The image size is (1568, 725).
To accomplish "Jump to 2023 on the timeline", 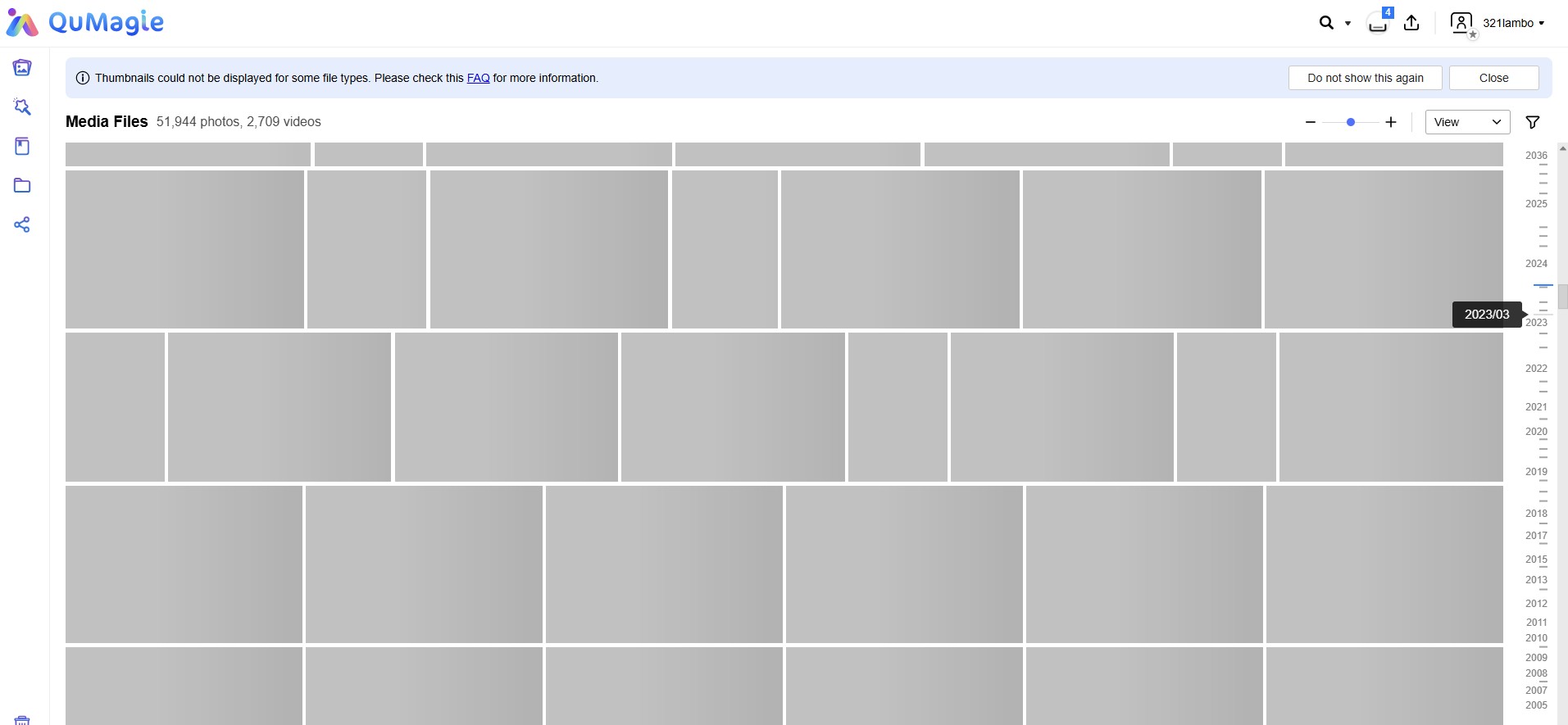I will pyautogui.click(x=1536, y=322).
